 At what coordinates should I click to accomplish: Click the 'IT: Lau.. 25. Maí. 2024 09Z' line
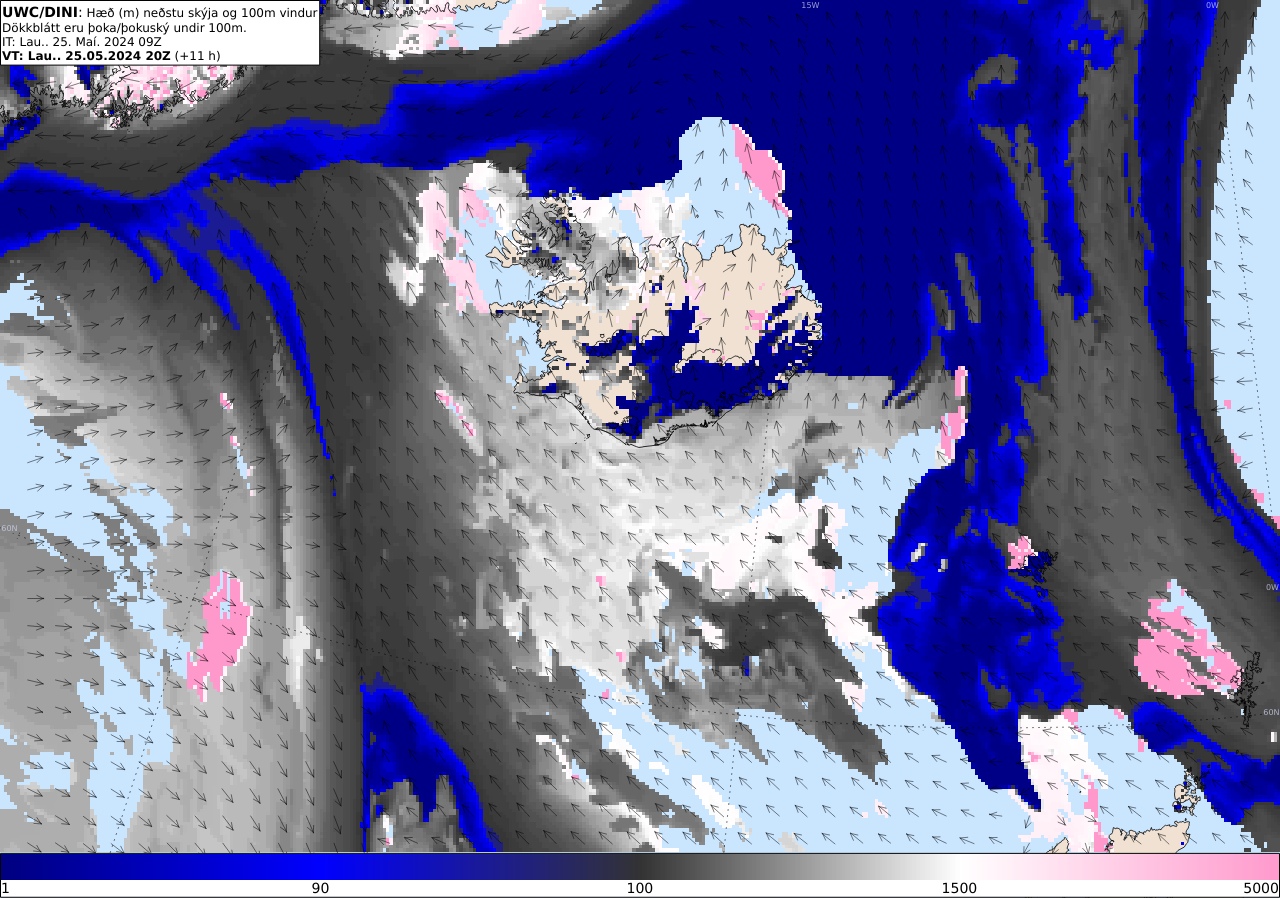84,41
